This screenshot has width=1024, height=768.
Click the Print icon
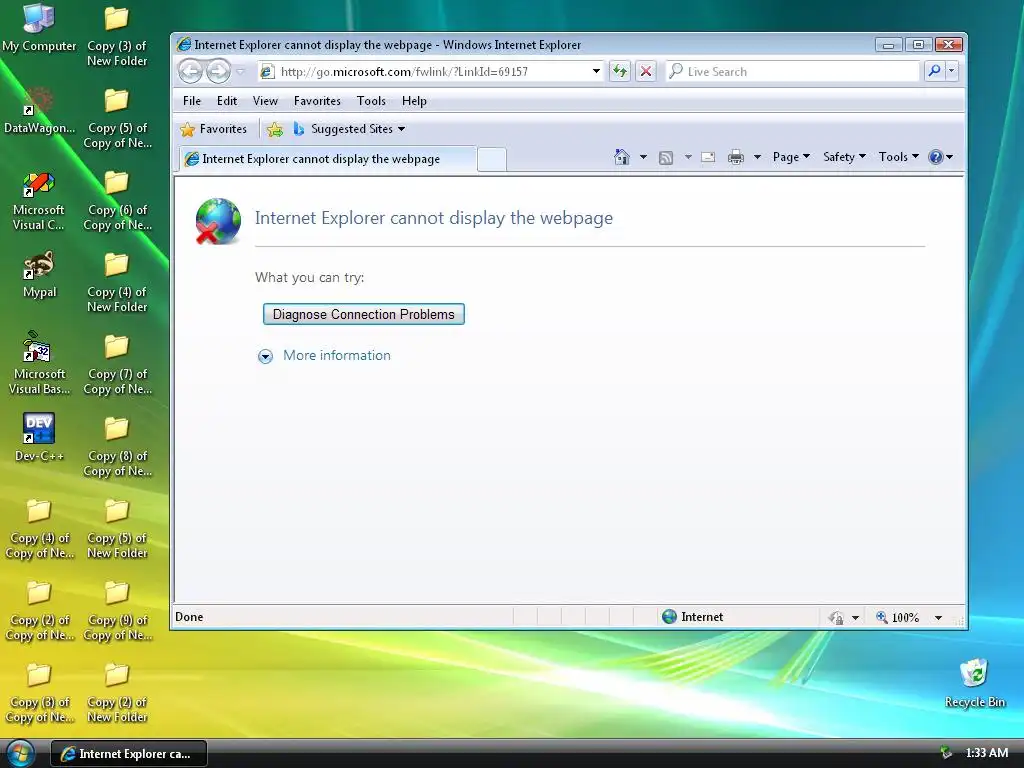click(x=736, y=157)
